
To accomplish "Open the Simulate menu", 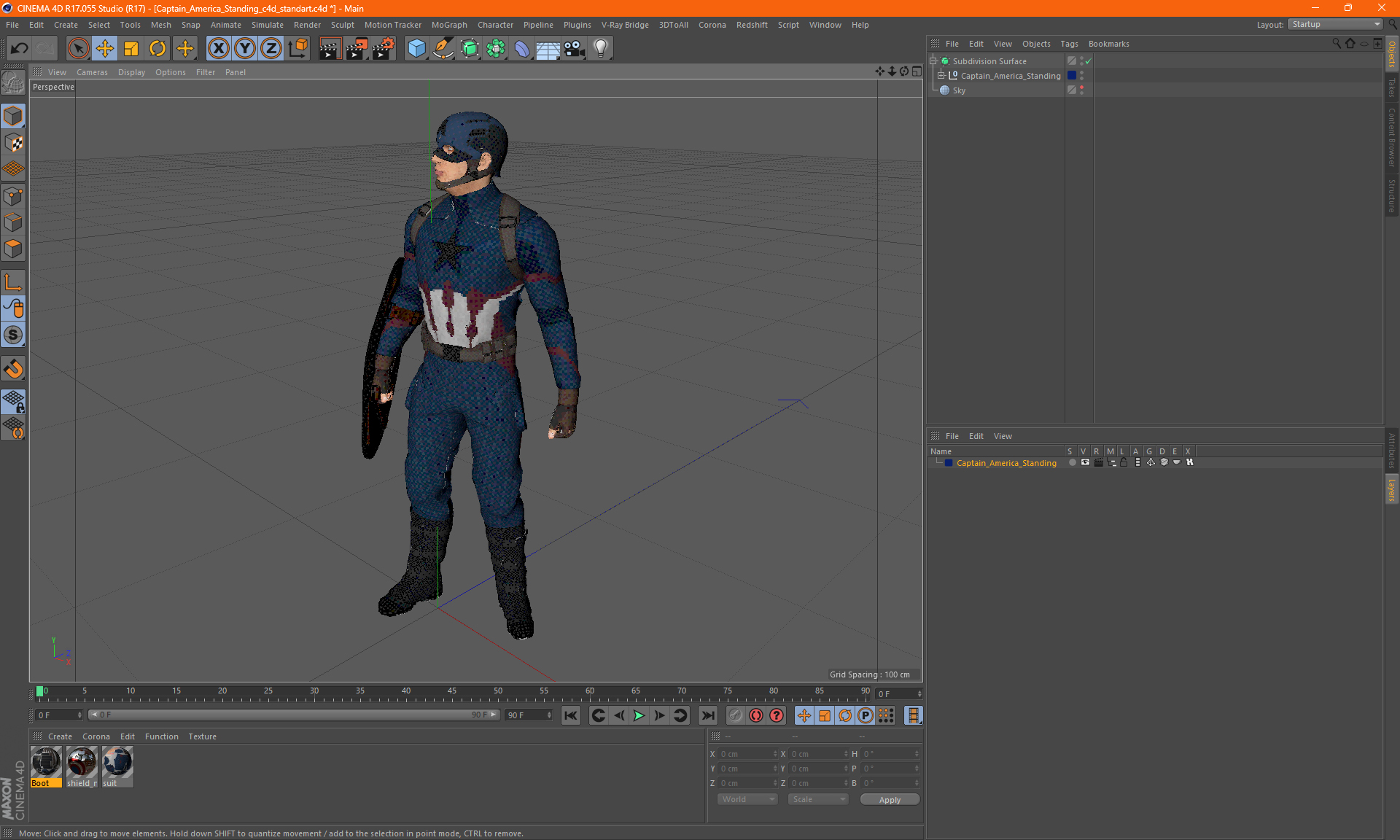I will coord(268,25).
